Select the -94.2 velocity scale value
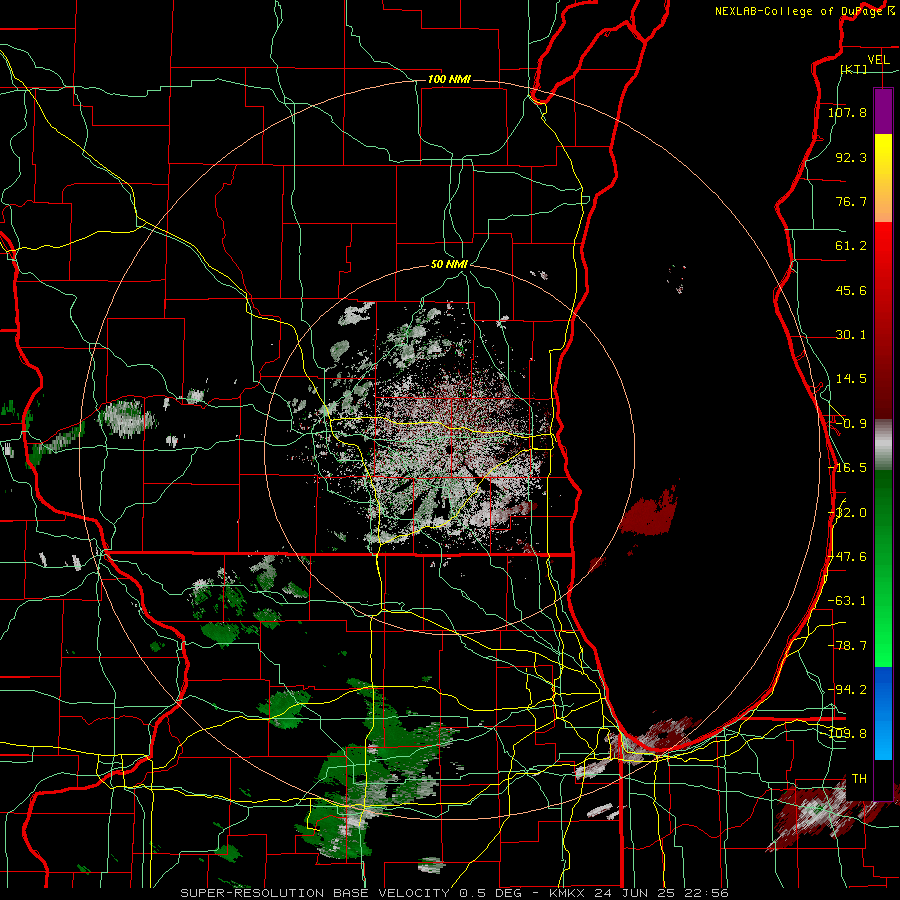900x900 pixels. (847, 690)
